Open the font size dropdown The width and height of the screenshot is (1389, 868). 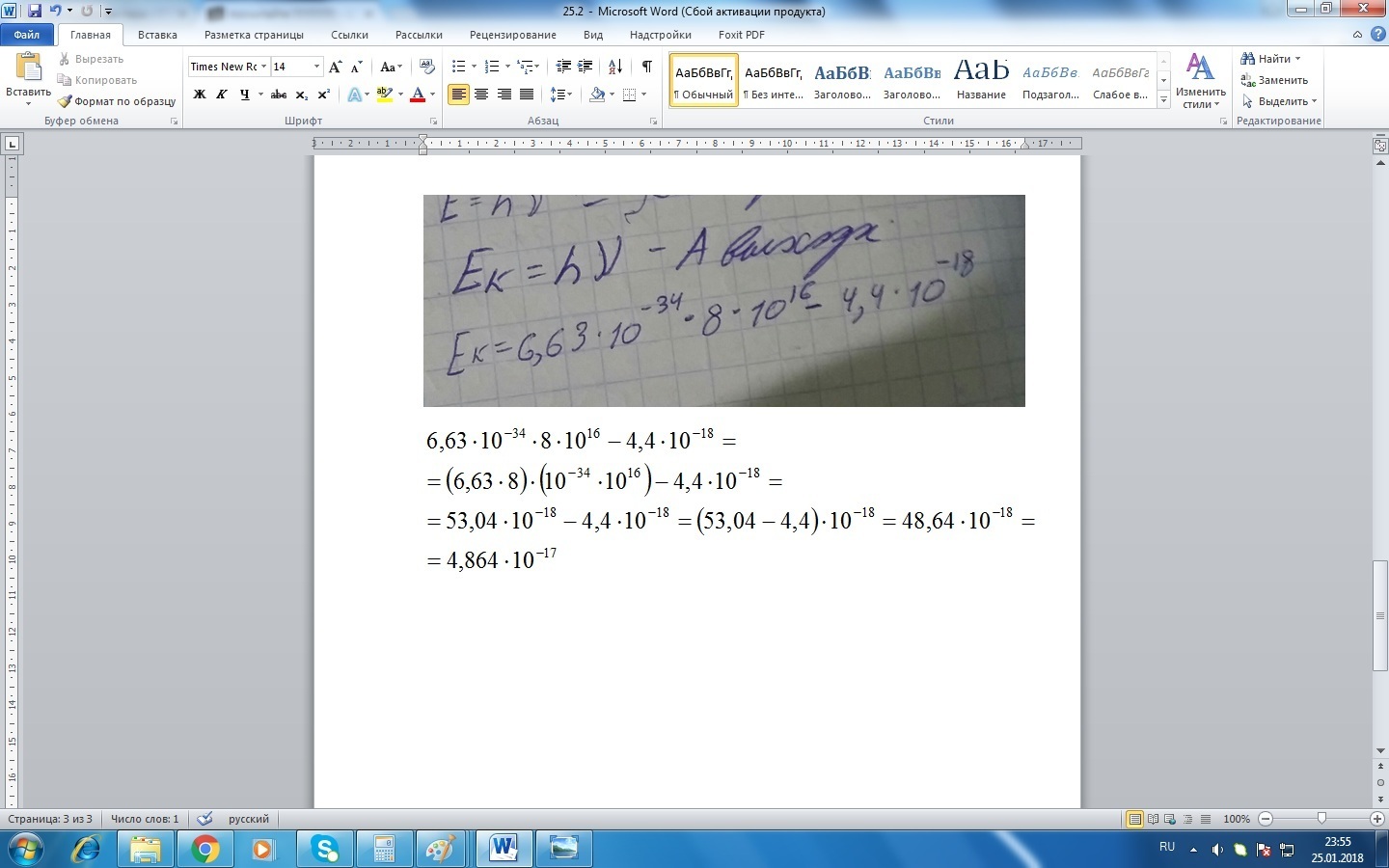click(316, 67)
